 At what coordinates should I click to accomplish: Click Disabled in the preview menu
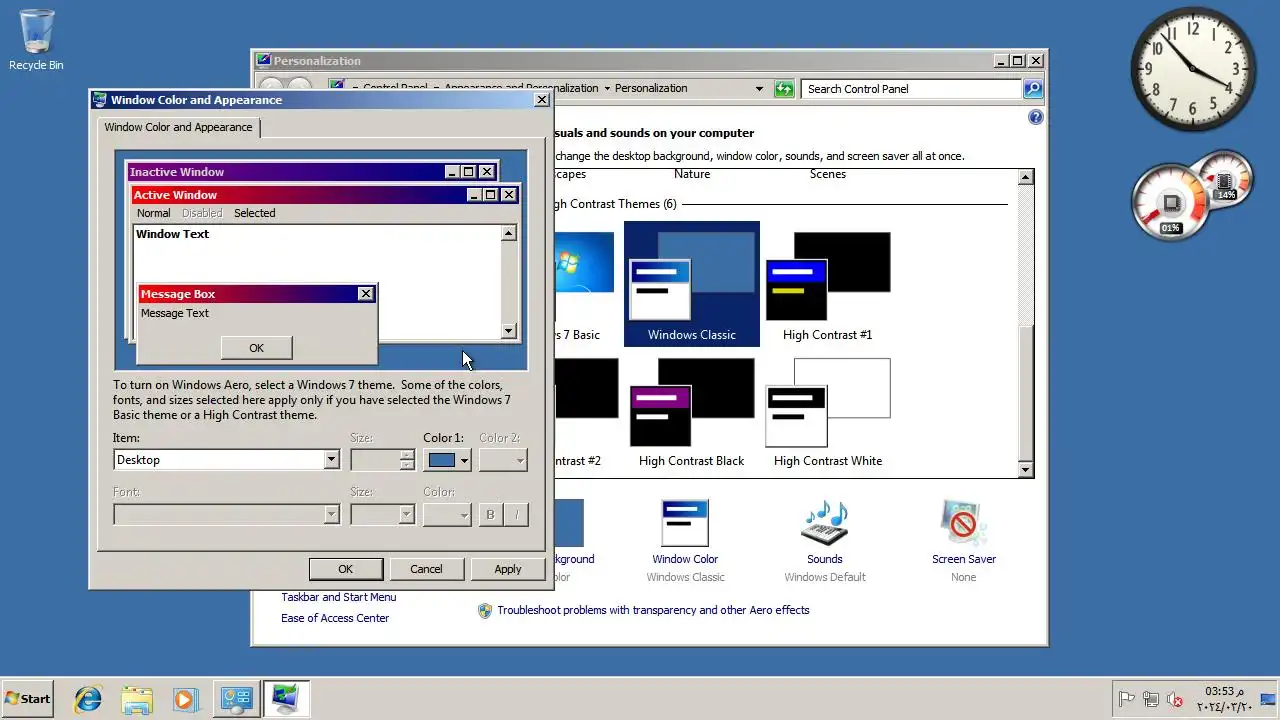202,213
